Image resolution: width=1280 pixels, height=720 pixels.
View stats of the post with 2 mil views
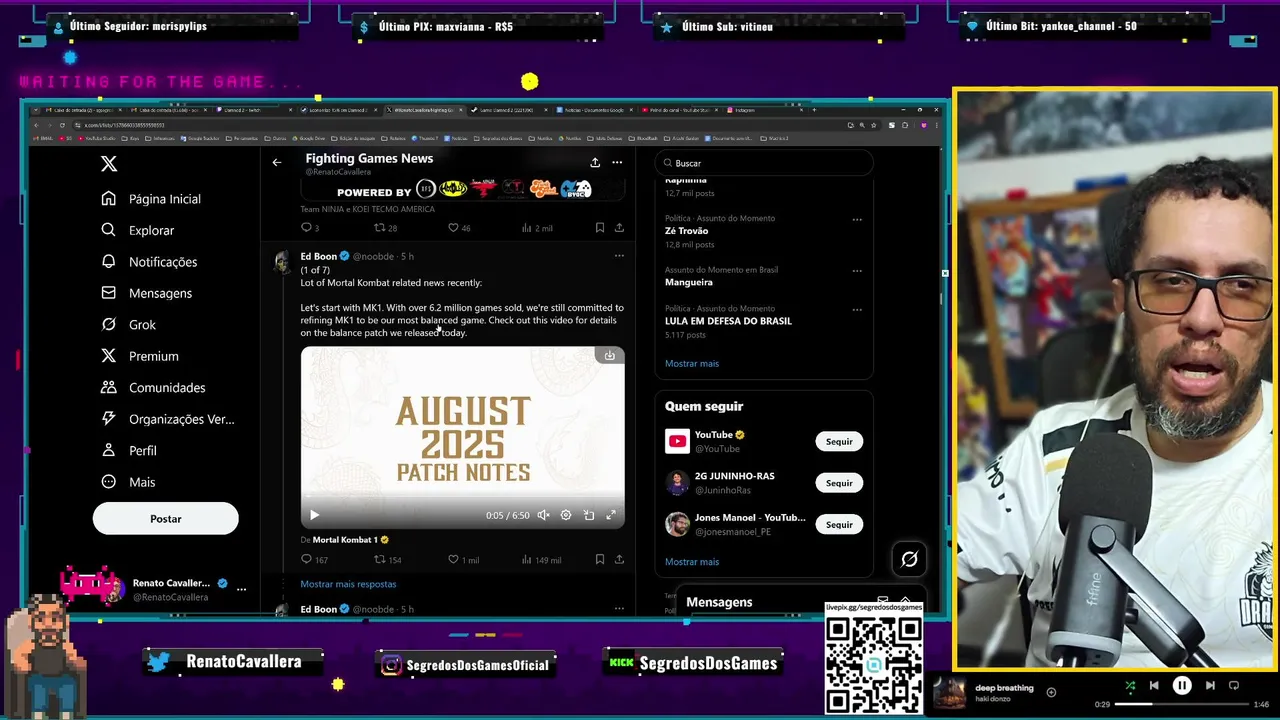coord(537,228)
